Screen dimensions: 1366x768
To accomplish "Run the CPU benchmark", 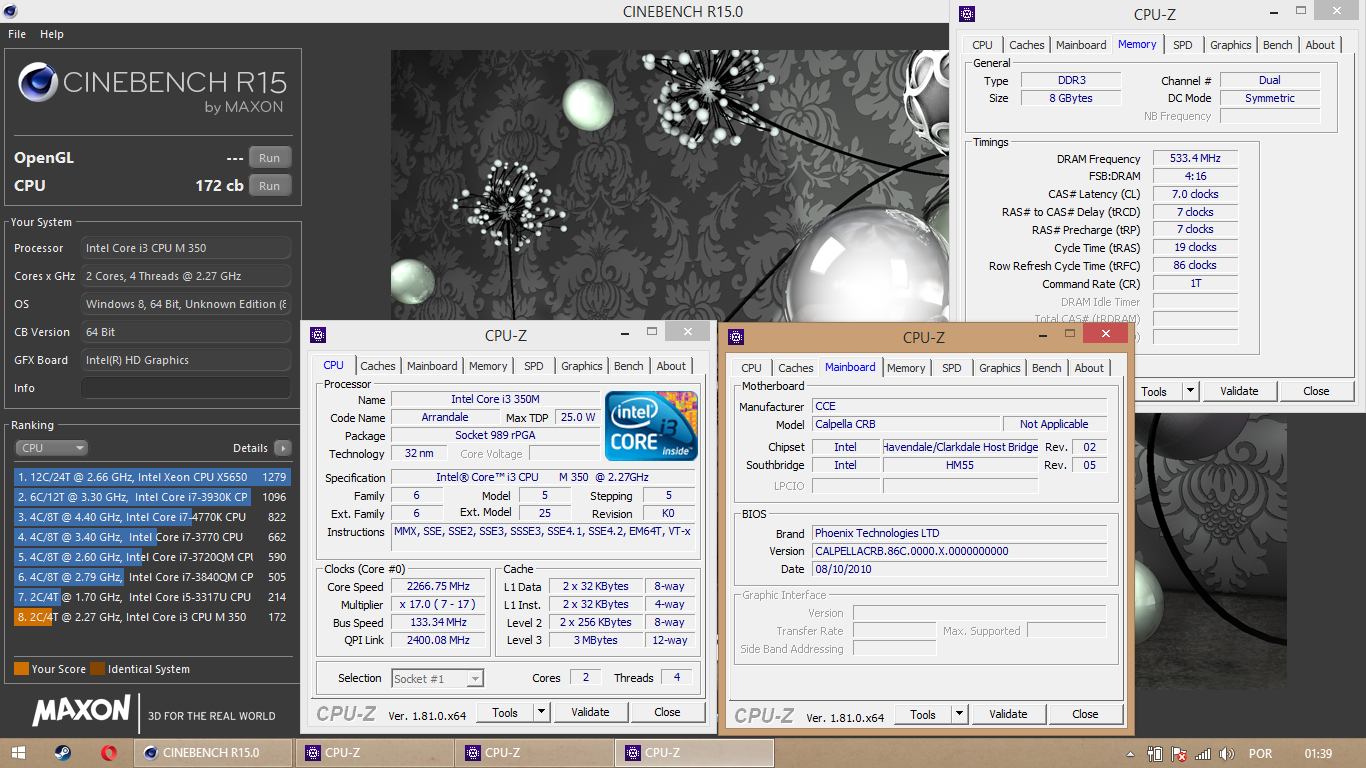I will (x=270, y=186).
